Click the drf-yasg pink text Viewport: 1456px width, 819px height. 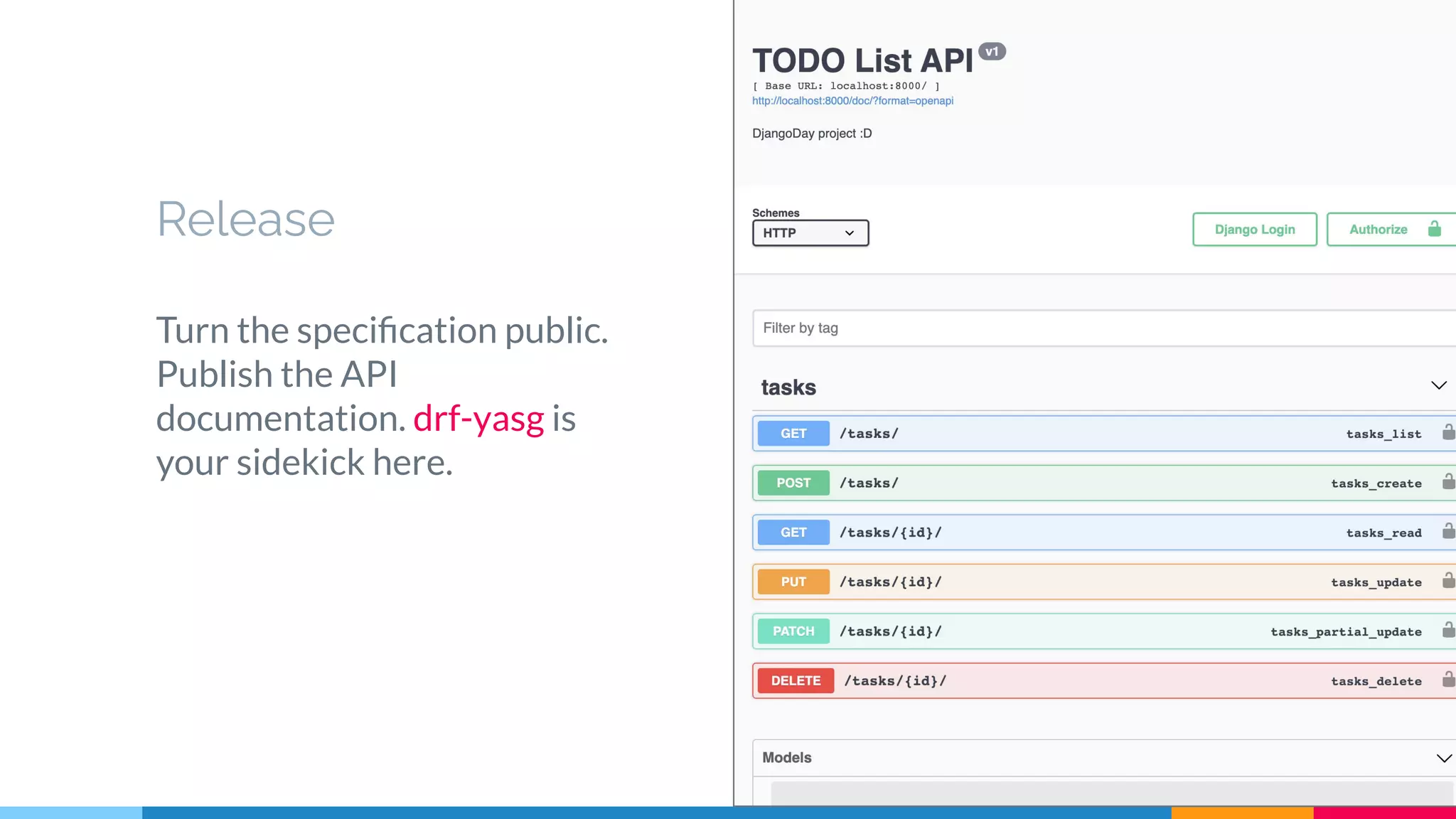(478, 419)
